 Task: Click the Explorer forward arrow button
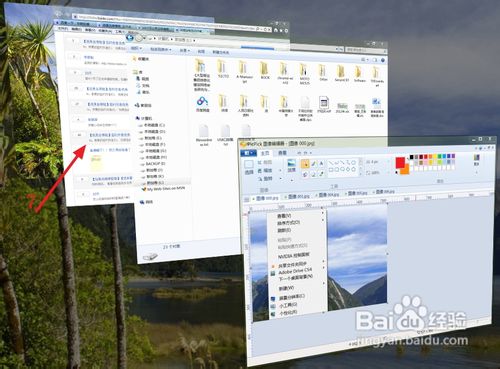coord(139,38)
